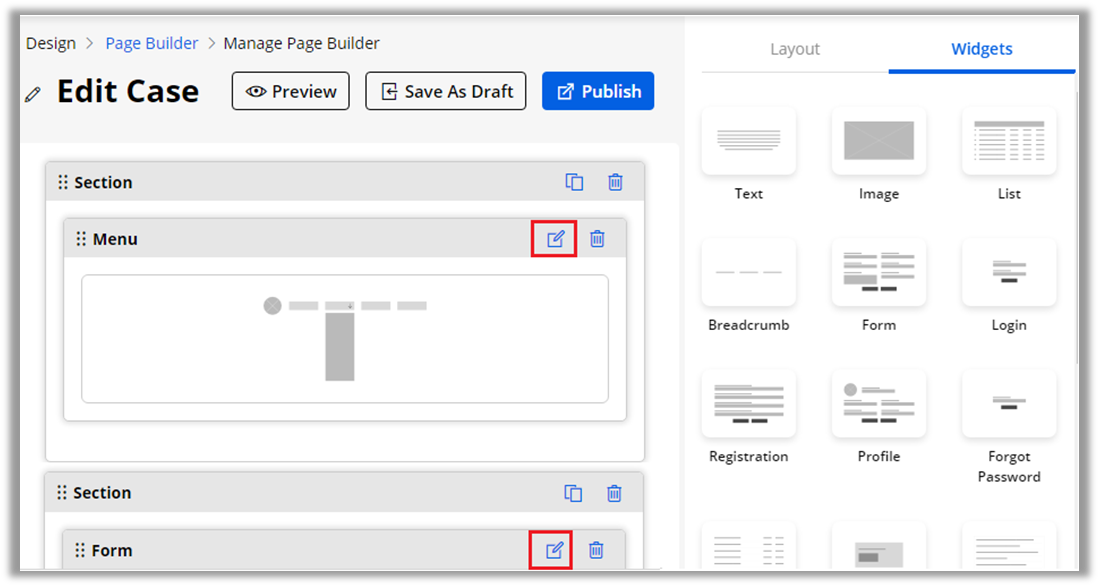This screenshot has width=1100, height=586.
Task: Choose the Image widget from the panel
Action: tap(878, 141)
